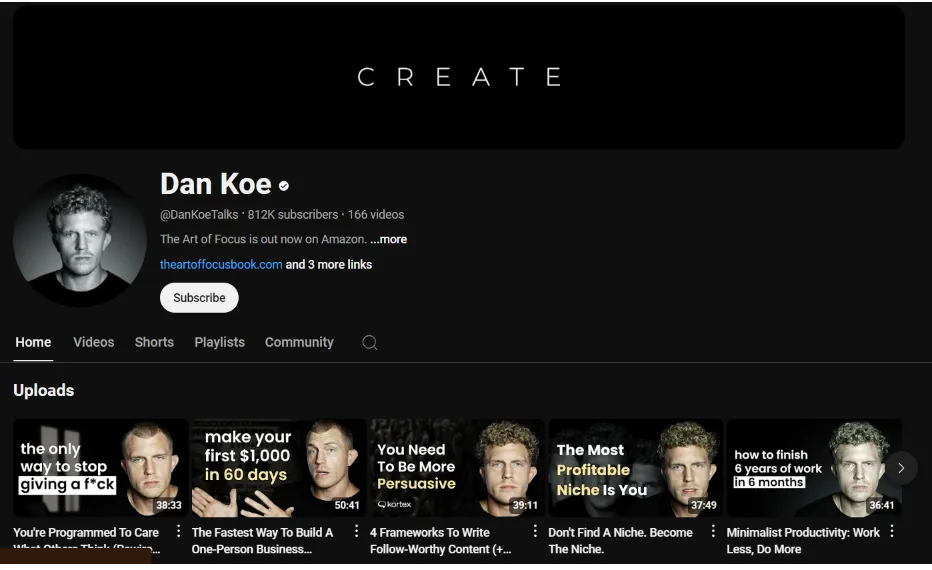Expand channel description via ...more
The height and width of the screenshot is (570, 932).
point(388,240)
